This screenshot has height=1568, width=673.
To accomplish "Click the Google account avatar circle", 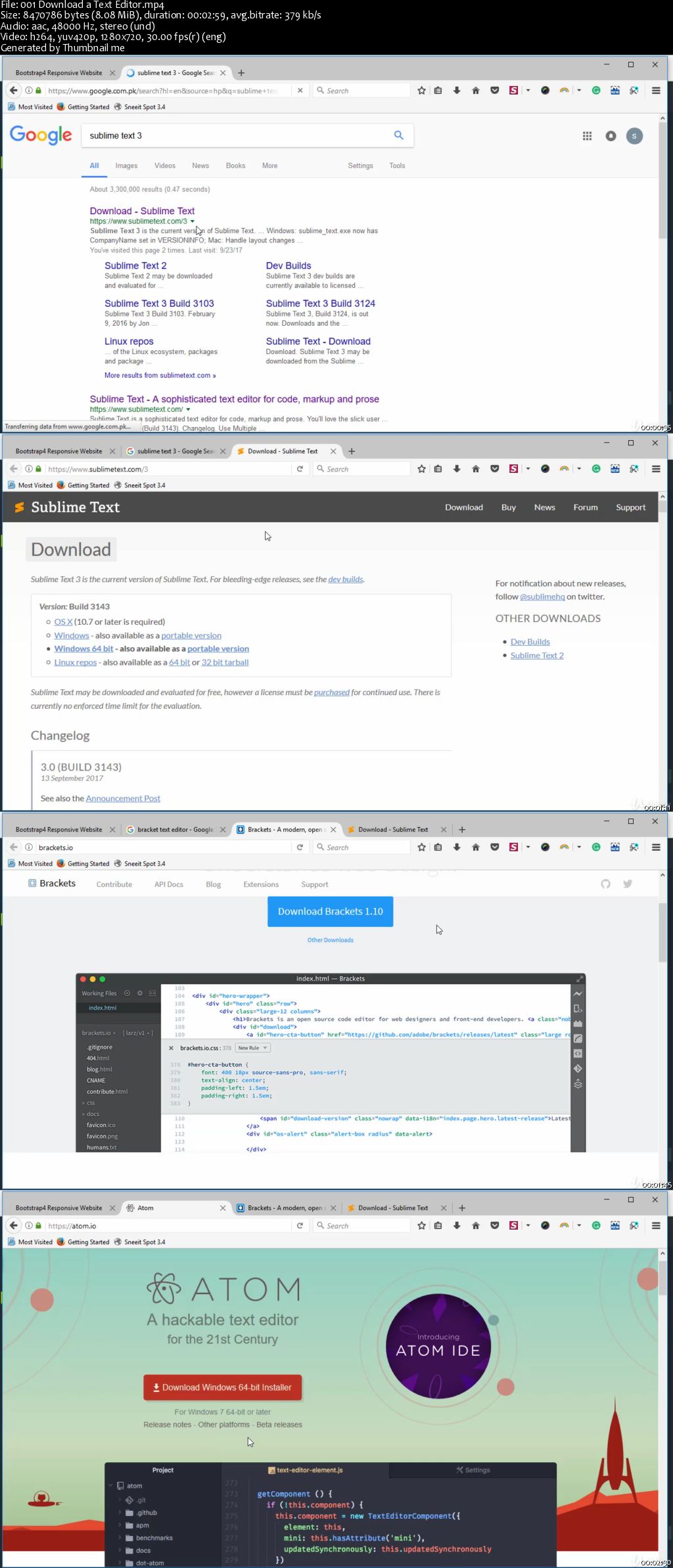I will click(634, 136).
